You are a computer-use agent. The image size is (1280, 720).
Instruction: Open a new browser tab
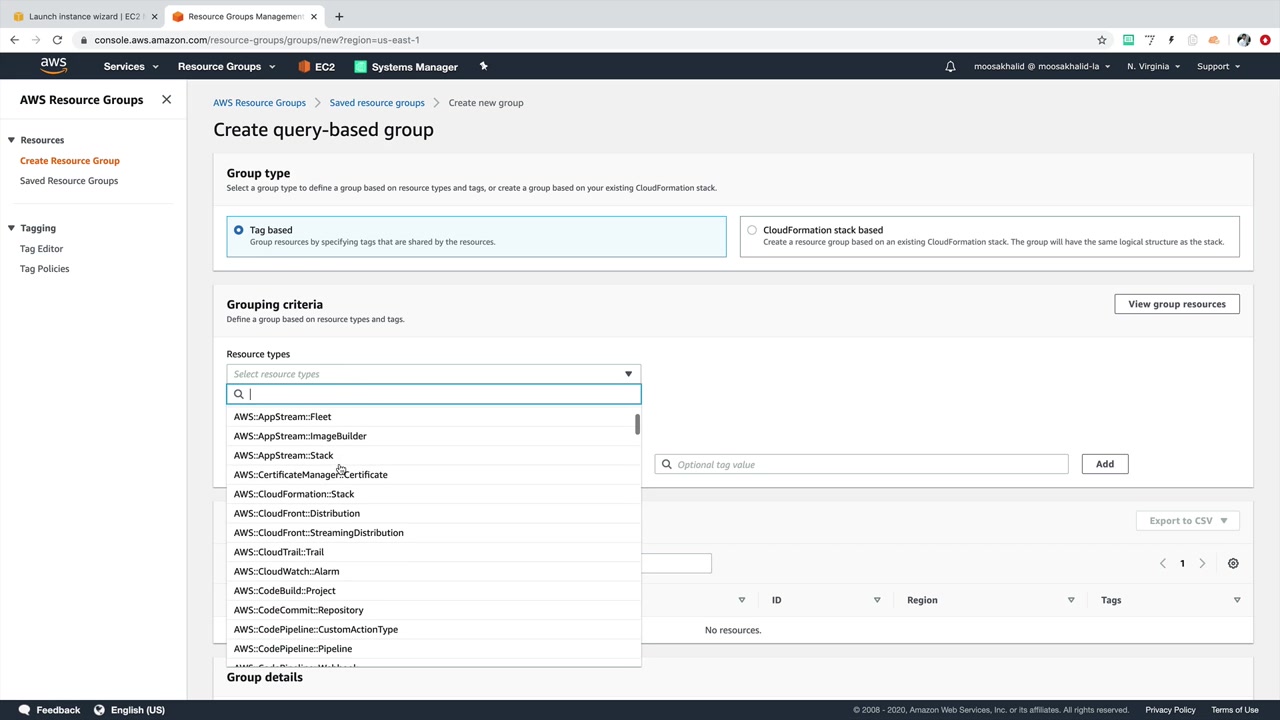[x=339, y=16]
